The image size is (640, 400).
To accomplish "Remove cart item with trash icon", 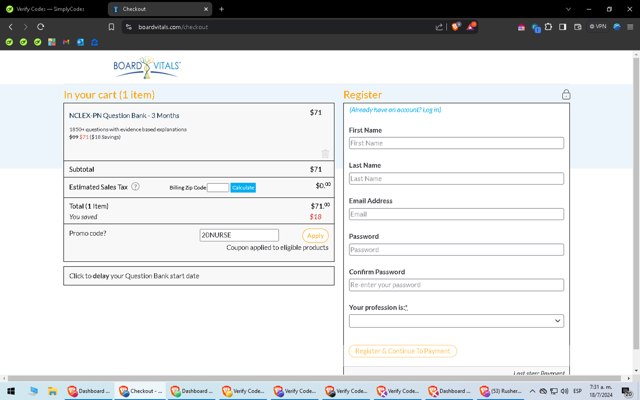I will point(325,153).
